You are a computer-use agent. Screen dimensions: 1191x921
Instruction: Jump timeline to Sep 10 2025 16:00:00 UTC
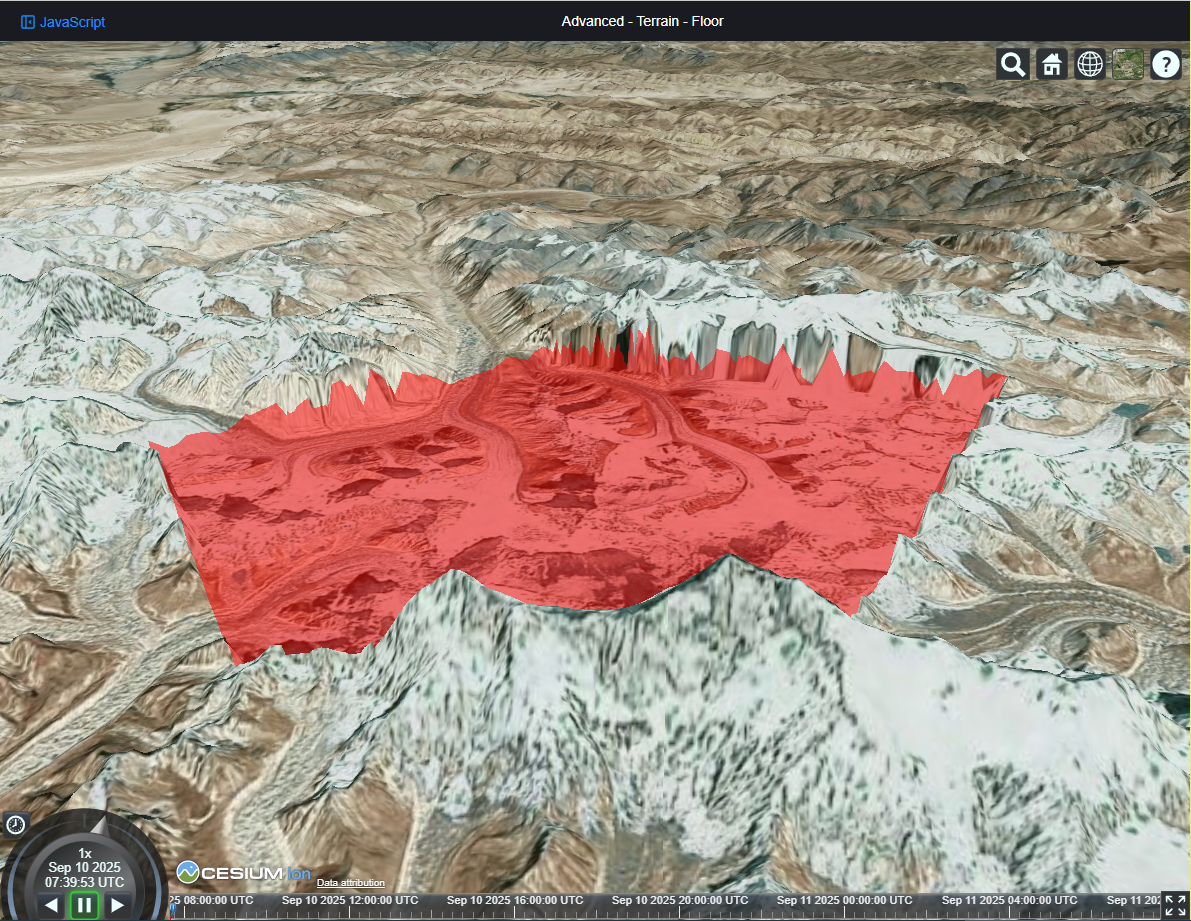(x=515, y=900)
